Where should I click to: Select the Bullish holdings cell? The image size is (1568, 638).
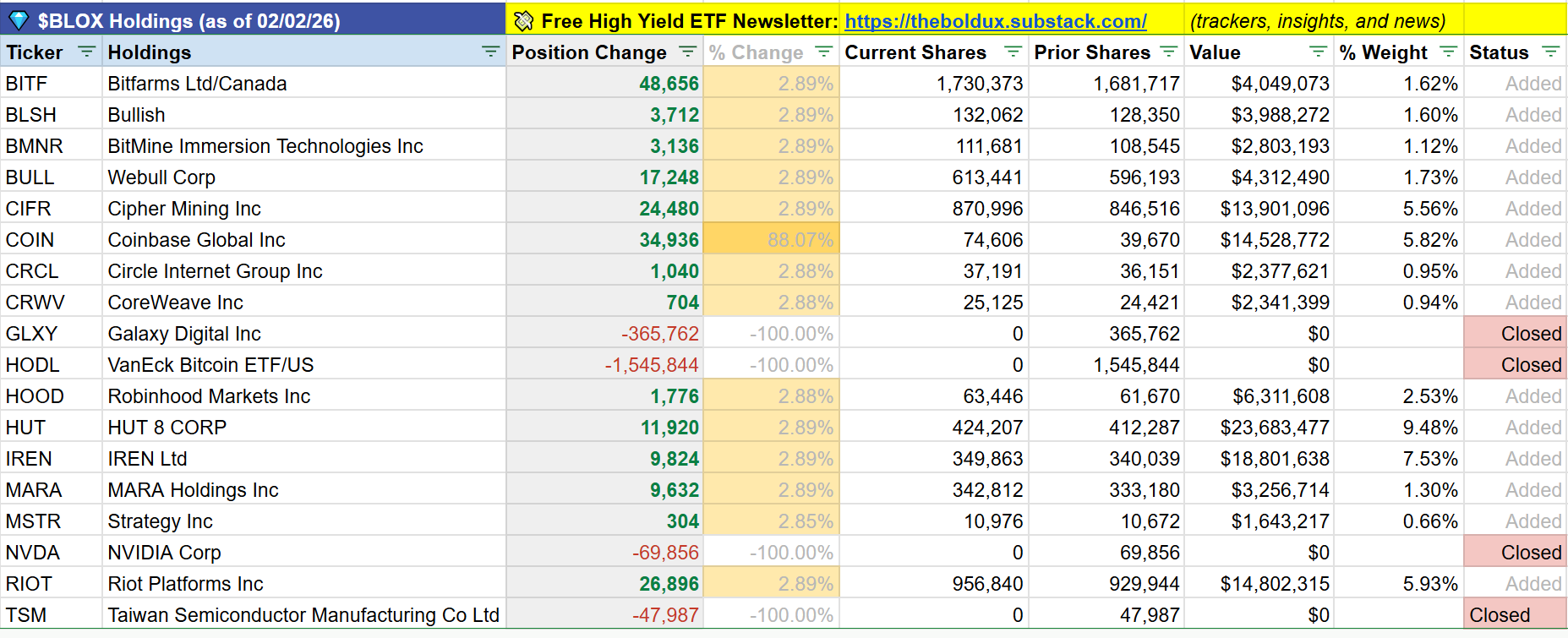(x=304, y=114)
